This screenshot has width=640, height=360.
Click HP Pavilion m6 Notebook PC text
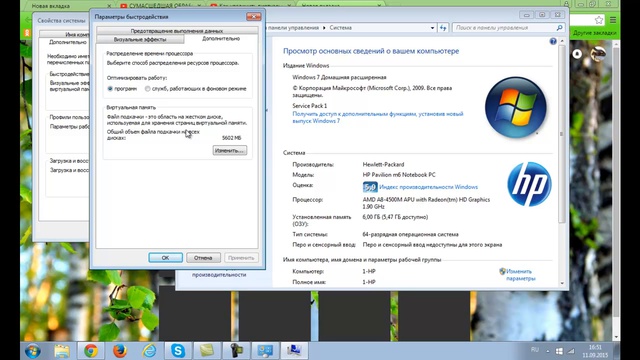point(399,175)
